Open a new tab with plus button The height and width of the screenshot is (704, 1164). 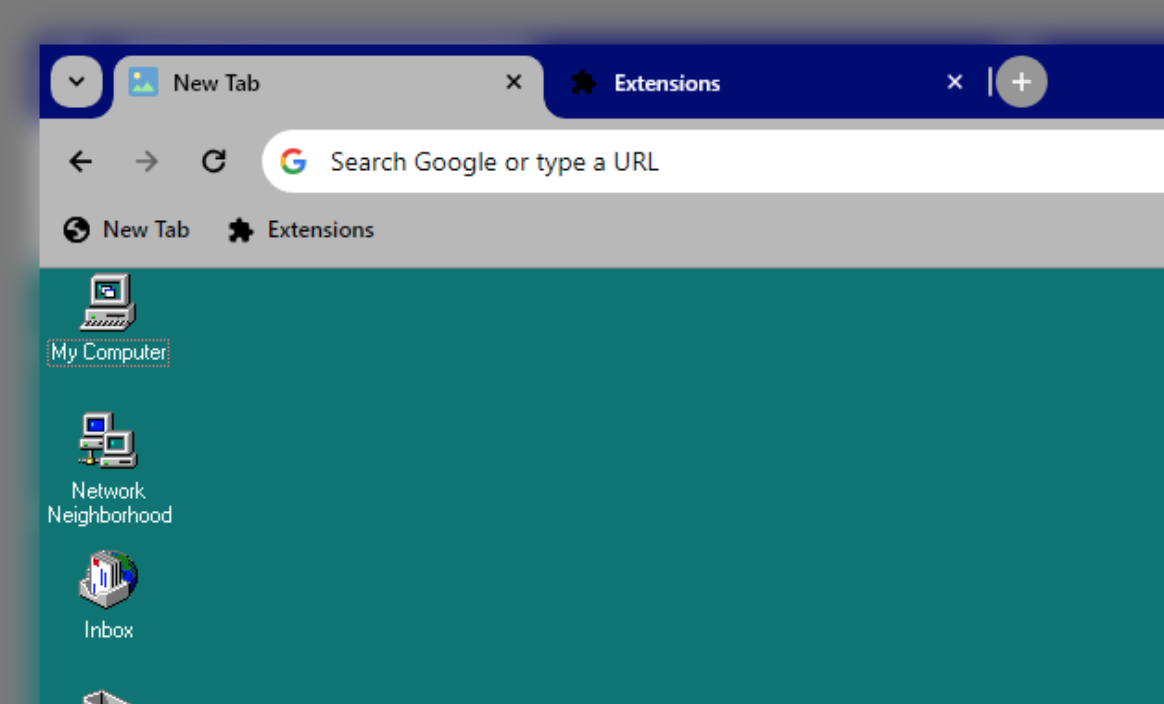[1021, 82]
